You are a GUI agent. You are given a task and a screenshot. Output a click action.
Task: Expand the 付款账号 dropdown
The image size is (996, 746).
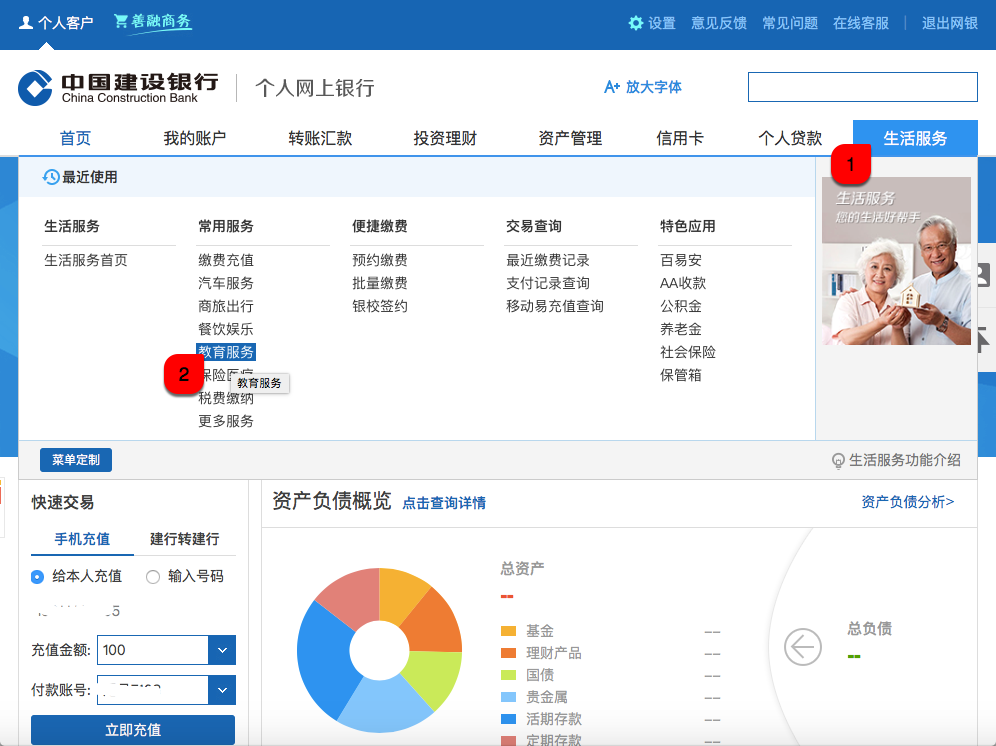(221, 690)
